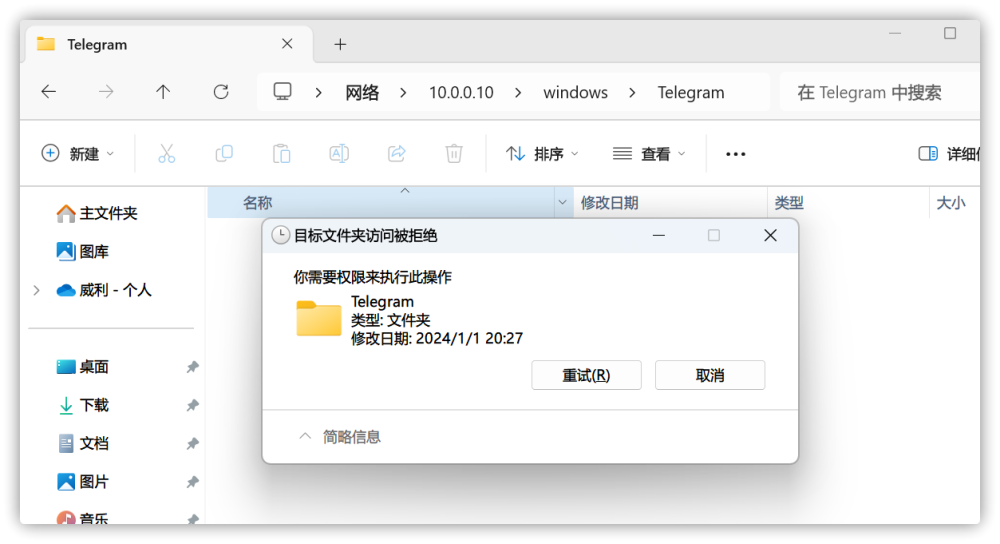Expand chevron between 网络 and 10.0.0.10
Screen dimensions: 1000x544
(403, 92)
